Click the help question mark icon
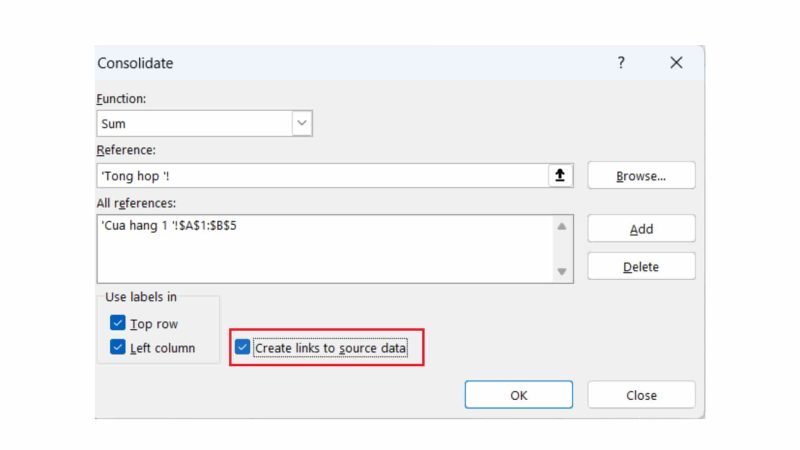 click(x=621, y=63)
